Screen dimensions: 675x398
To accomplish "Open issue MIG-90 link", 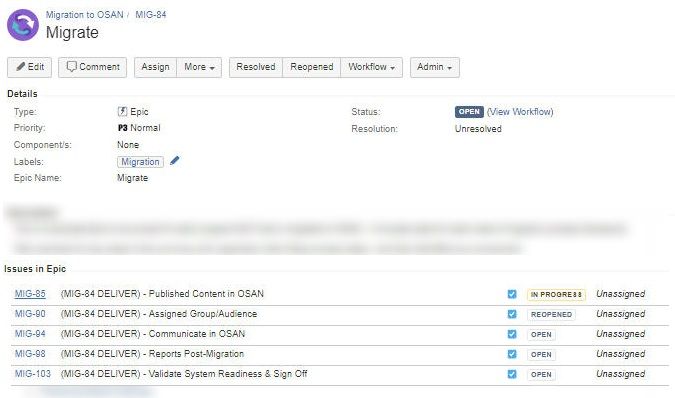I will pos(30,314).
